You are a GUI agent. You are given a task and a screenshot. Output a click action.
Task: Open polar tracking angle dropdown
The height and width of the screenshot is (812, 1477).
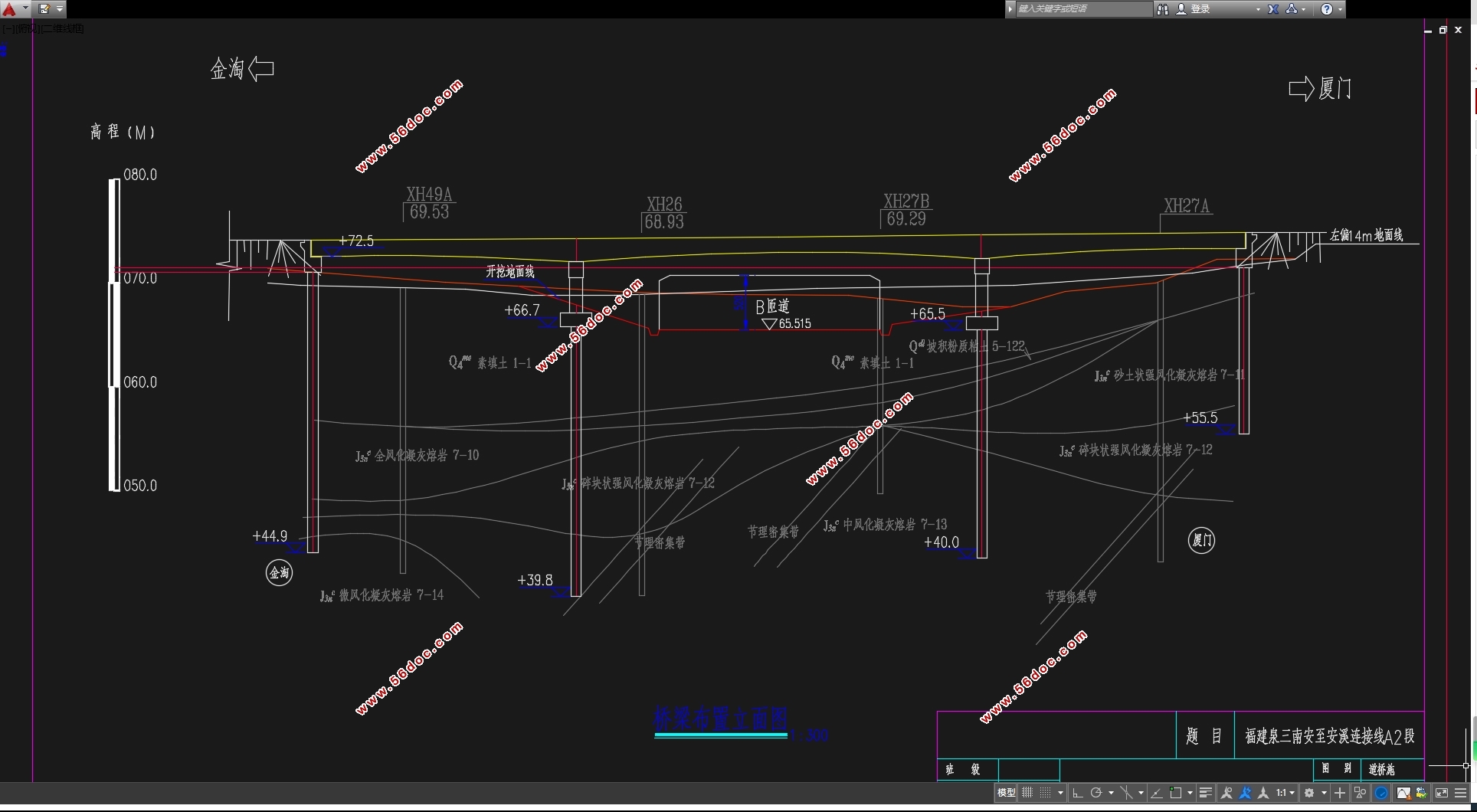point(1111,793)
